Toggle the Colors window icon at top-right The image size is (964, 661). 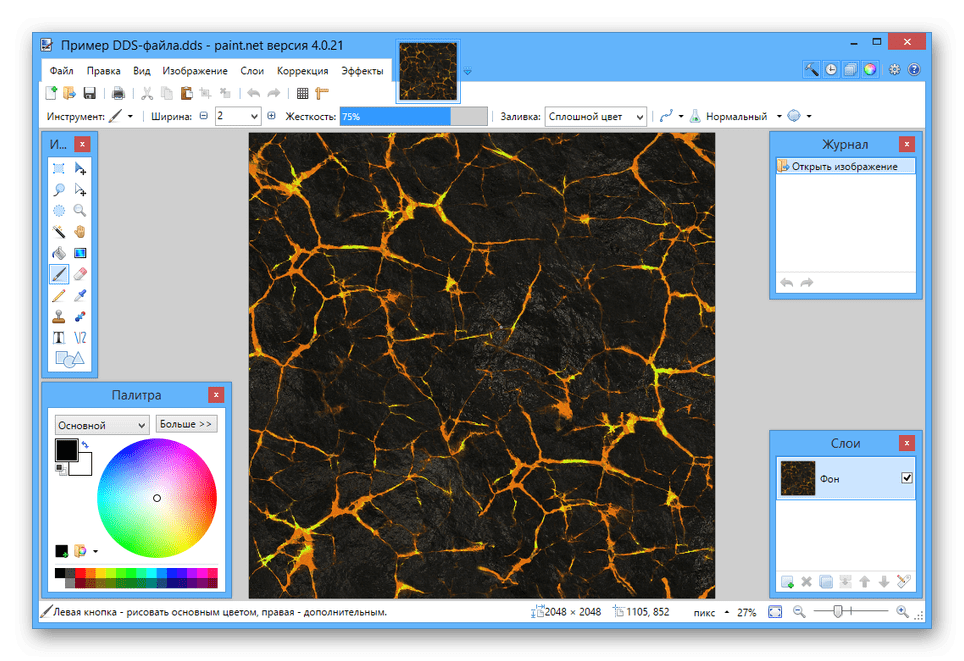point(870,70)
